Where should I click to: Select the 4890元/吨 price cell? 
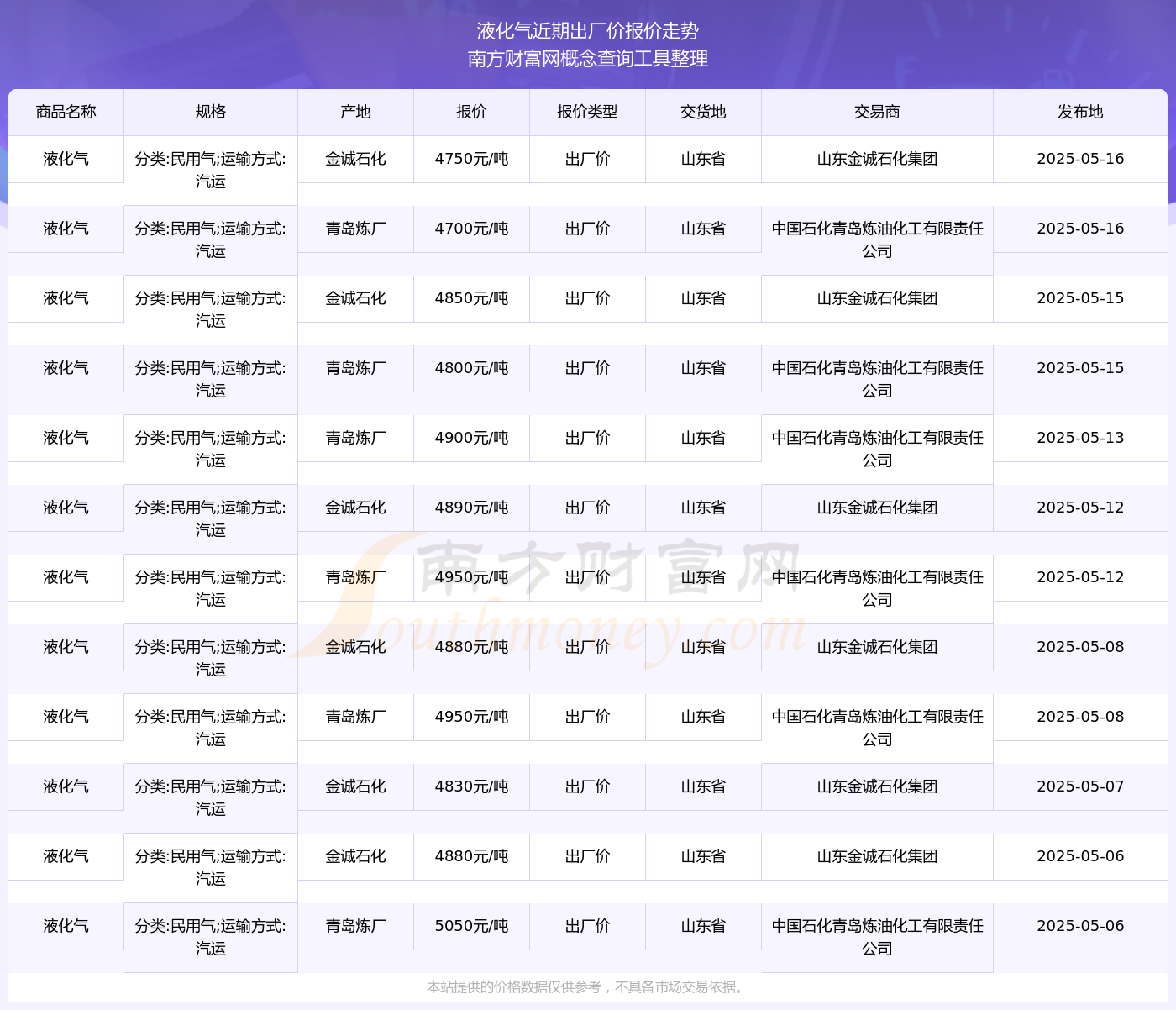472,508
